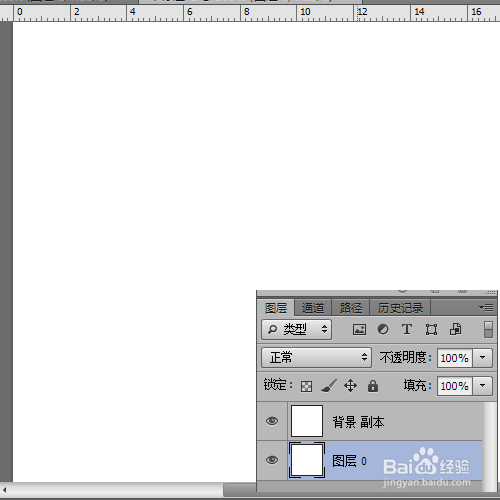Viewport: 500px width, 500px height.
Task: Expand the 不透明度 opacity slider arrow
Action: tap(483, 358)
